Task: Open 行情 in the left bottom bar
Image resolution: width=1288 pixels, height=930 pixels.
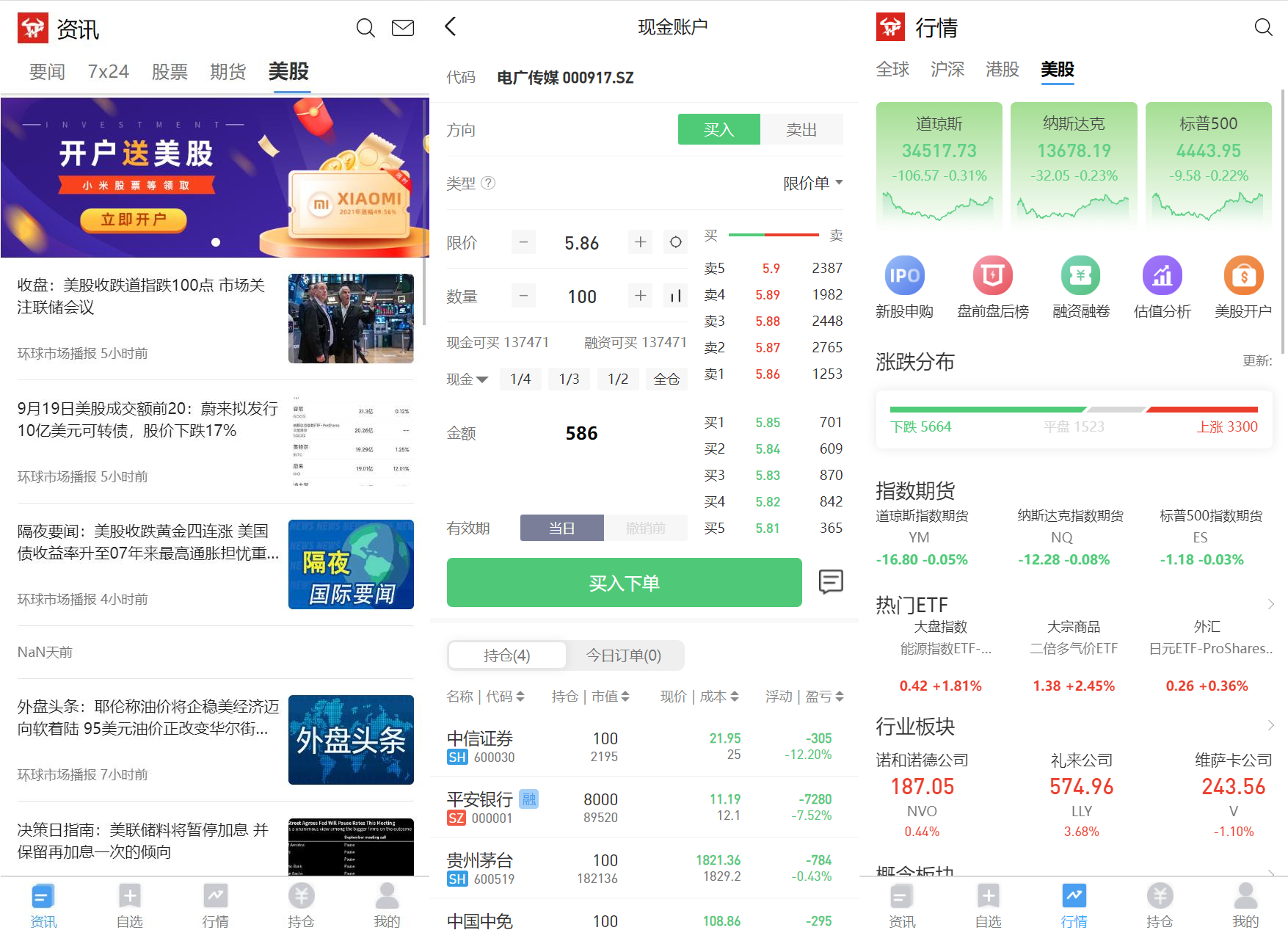Action: click(x=215, y=906)
